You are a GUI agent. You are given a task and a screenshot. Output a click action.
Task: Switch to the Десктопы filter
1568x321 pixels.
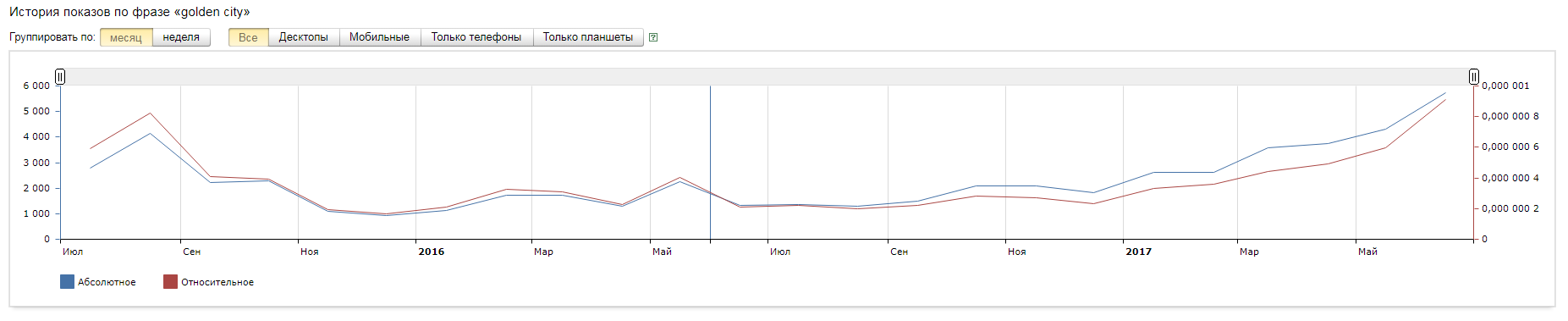coord(304,37)
